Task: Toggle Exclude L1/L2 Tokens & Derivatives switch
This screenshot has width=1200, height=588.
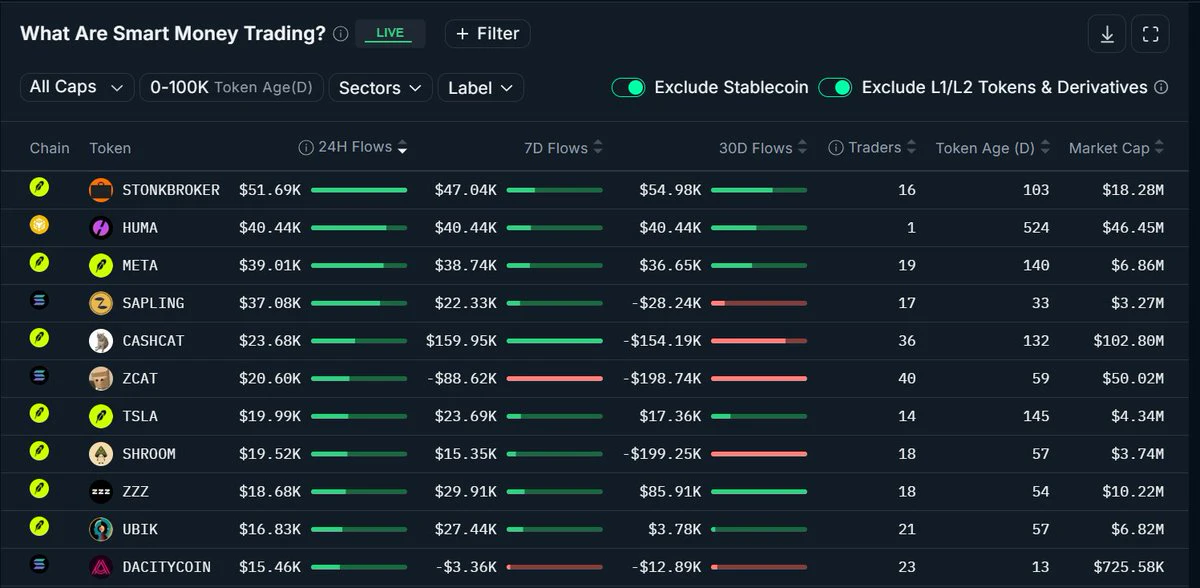Action: (835, 87)
